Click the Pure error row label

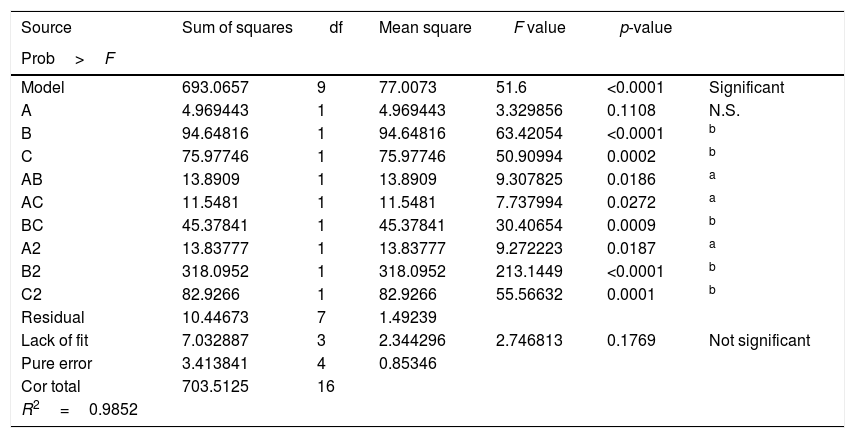[x=57, y=363]
